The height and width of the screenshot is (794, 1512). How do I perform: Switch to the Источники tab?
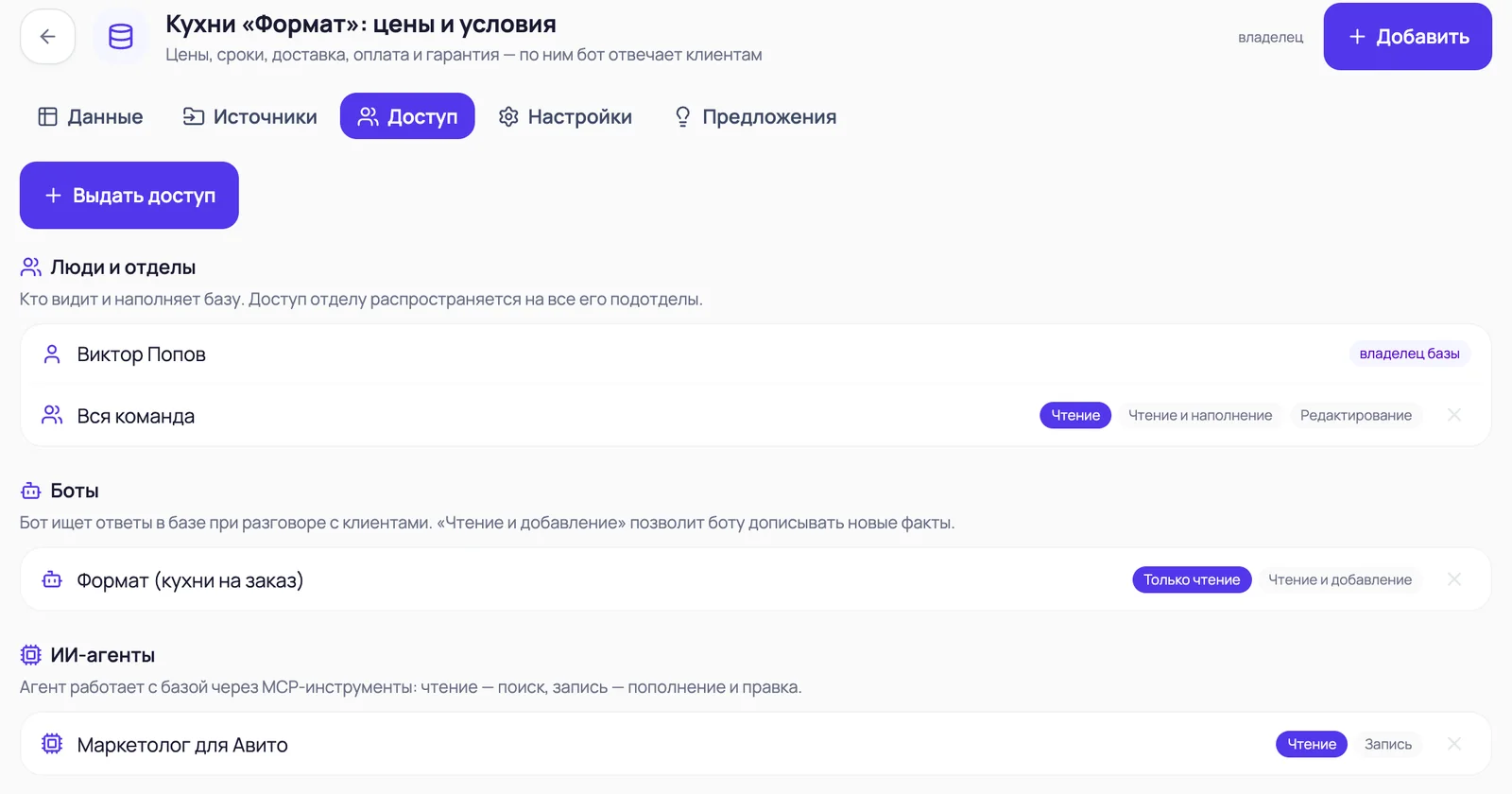pos(250,116)
